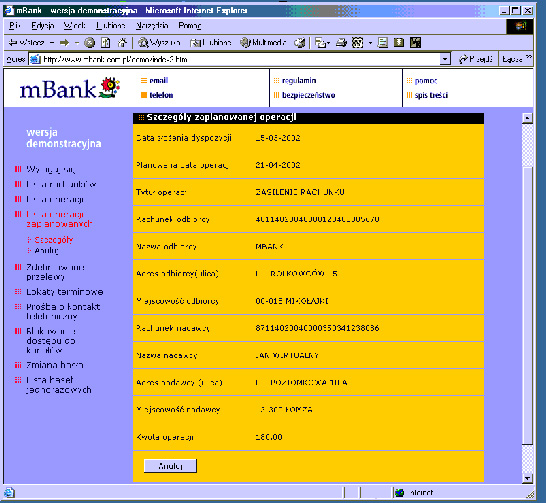The width and height of the screenshot is (546, 503).
Task: Click the third sidebar menu item
Action: click(55, 199)
